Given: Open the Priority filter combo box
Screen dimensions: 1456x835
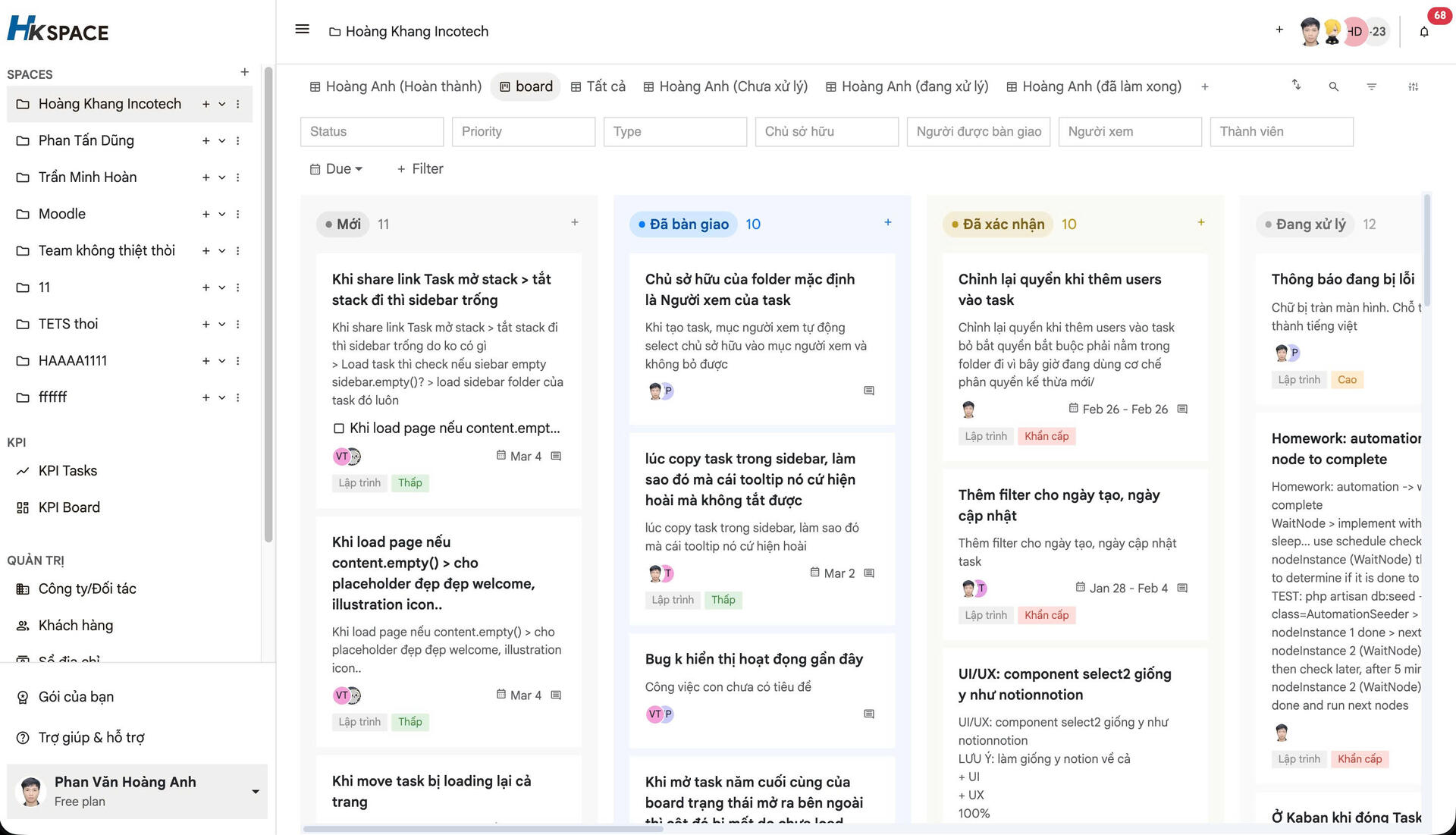Looking at the screenshot, I should pos(523,131).
